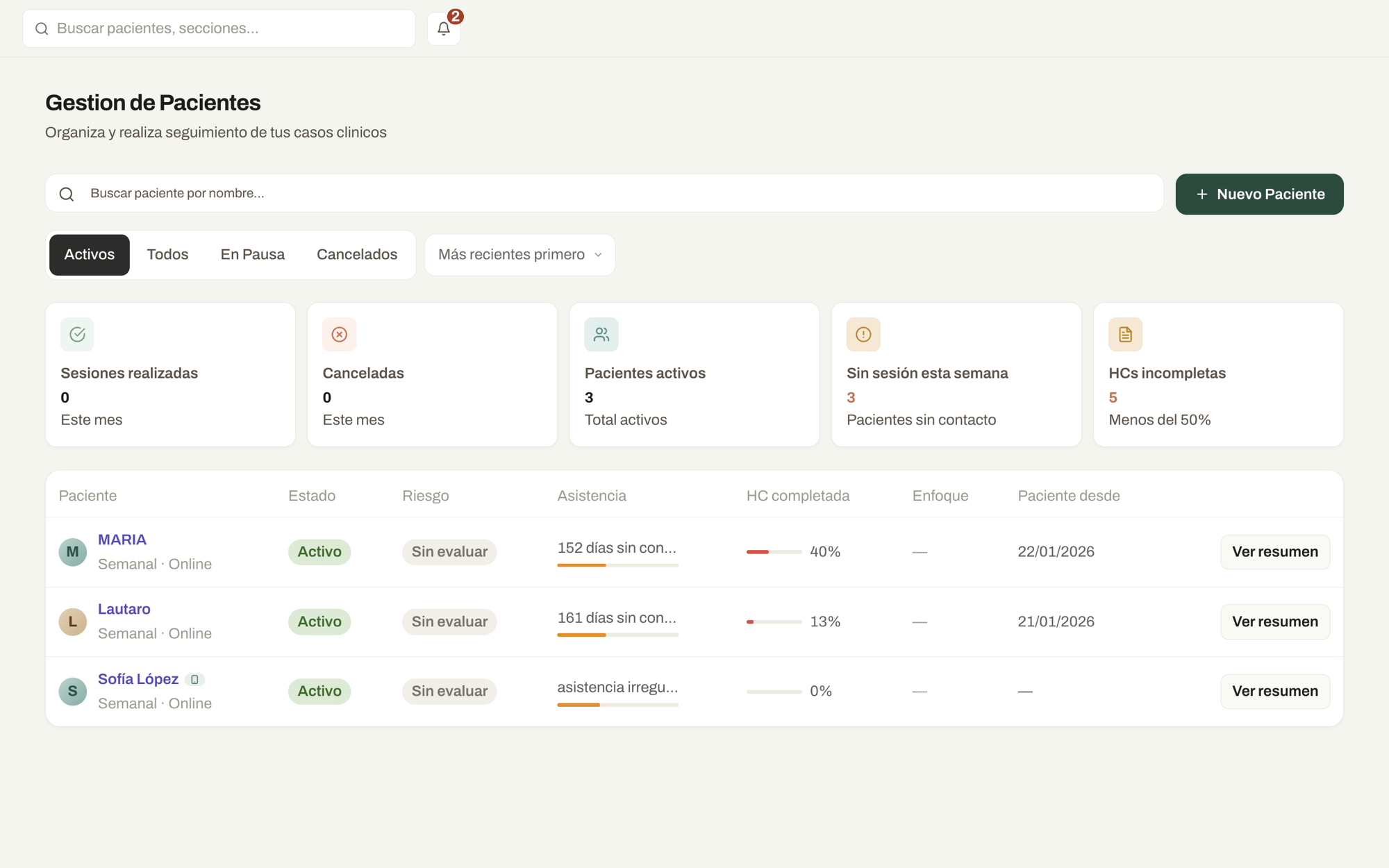The height and width of the screenshot is (868, 1389).
Task: Click the Sesiones realizadas stat card title
Action: (x=129, y=373)
